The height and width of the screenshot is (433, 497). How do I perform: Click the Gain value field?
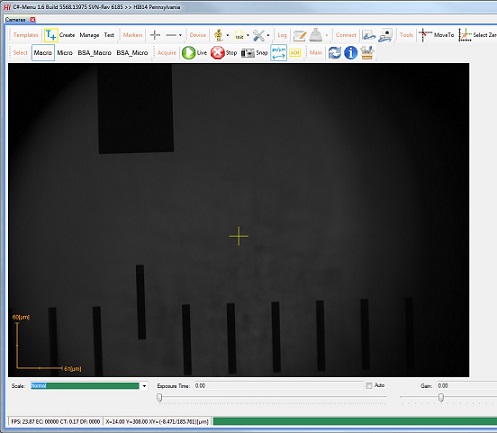(467, 386)
